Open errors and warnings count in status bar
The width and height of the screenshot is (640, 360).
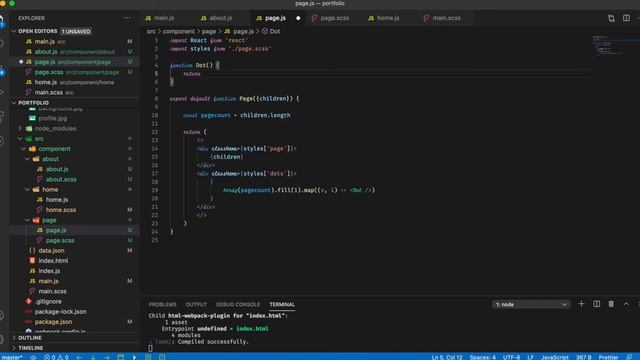click(x=56, y=357)
